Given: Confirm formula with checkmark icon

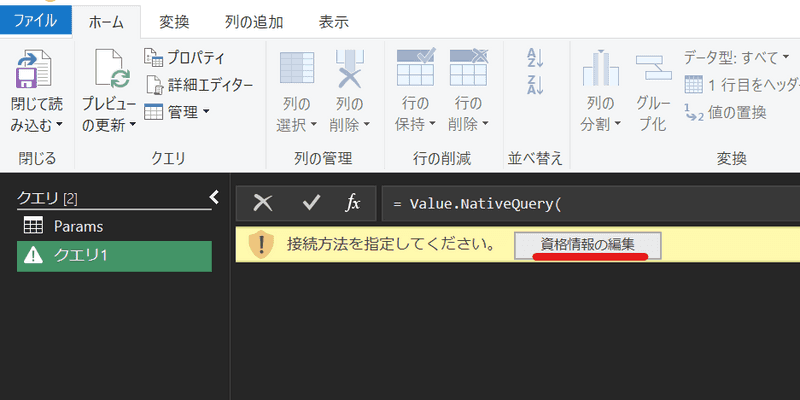Looking at the screenshot, I should click(311, 203).
